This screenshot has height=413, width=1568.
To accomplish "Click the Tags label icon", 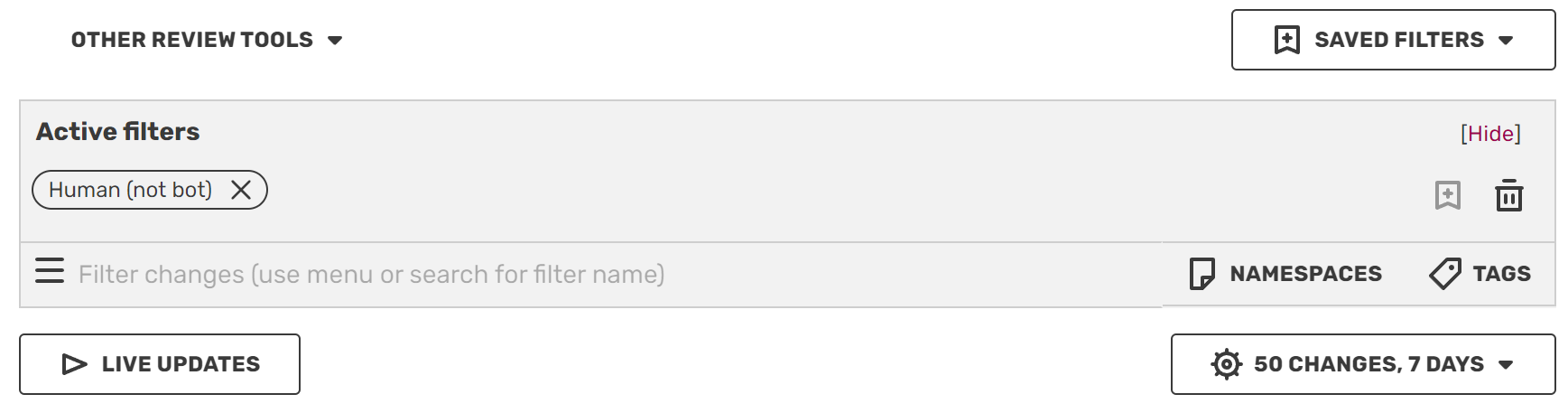I will point(1444,274).
